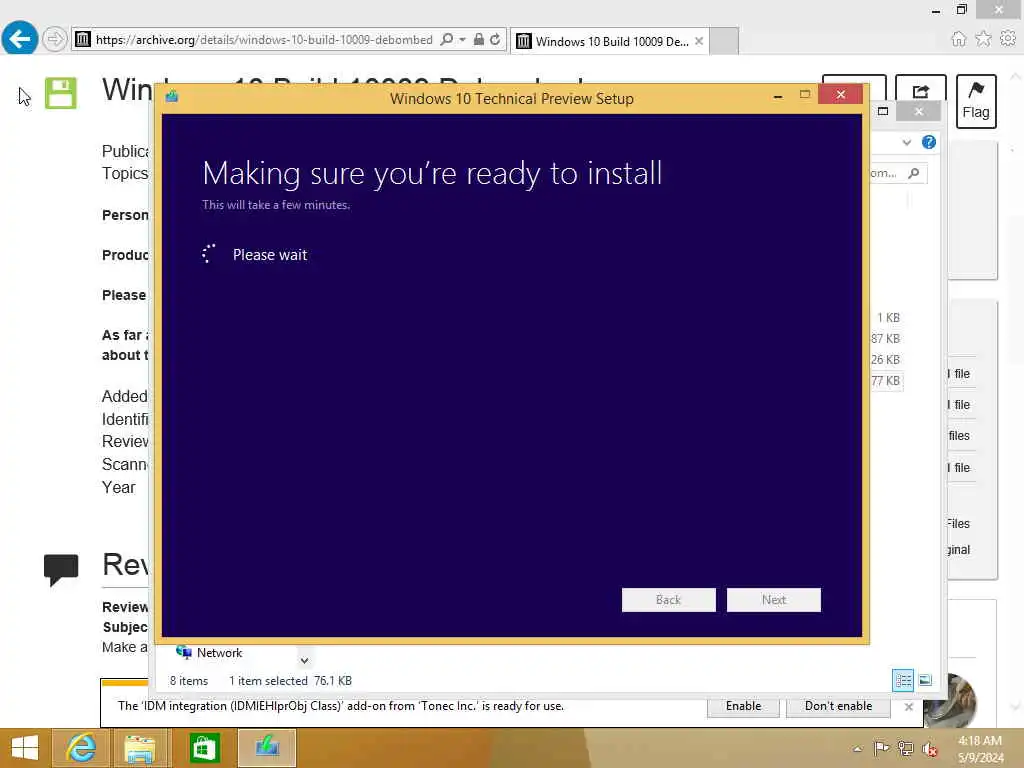Open the browser Tools gear icon
This screenshot has width=1024, height=768.
1008,39
